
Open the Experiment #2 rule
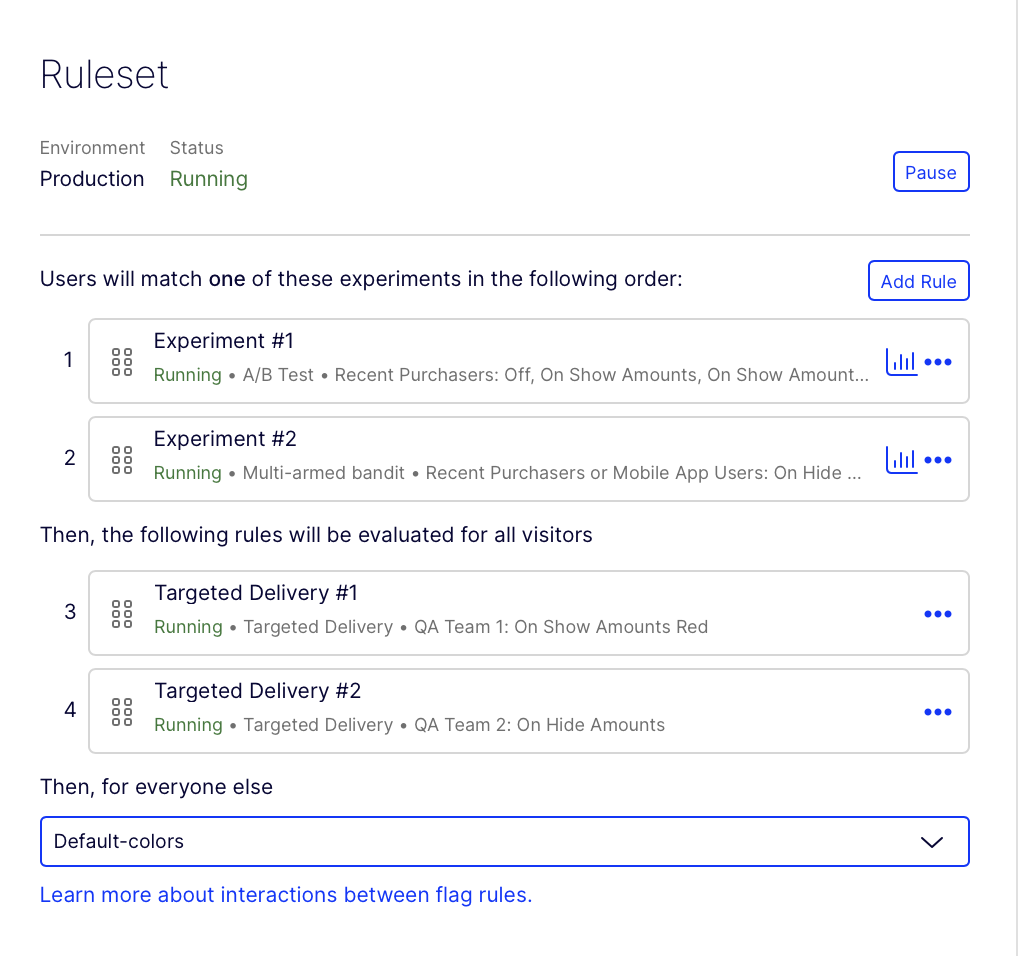[225, 439]
